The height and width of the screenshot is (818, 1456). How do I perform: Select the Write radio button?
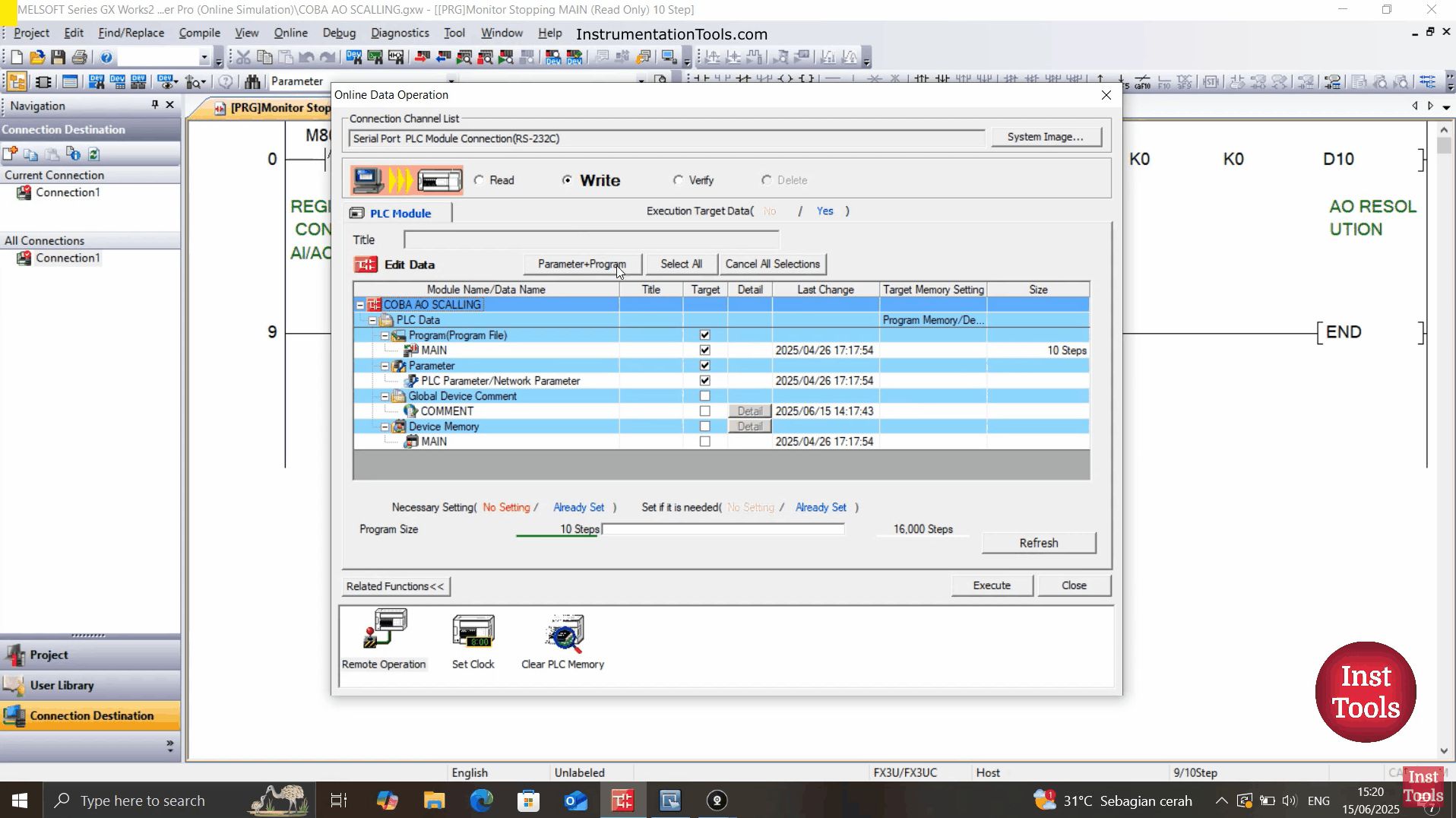pyautogui.click(x=567, y=180)
